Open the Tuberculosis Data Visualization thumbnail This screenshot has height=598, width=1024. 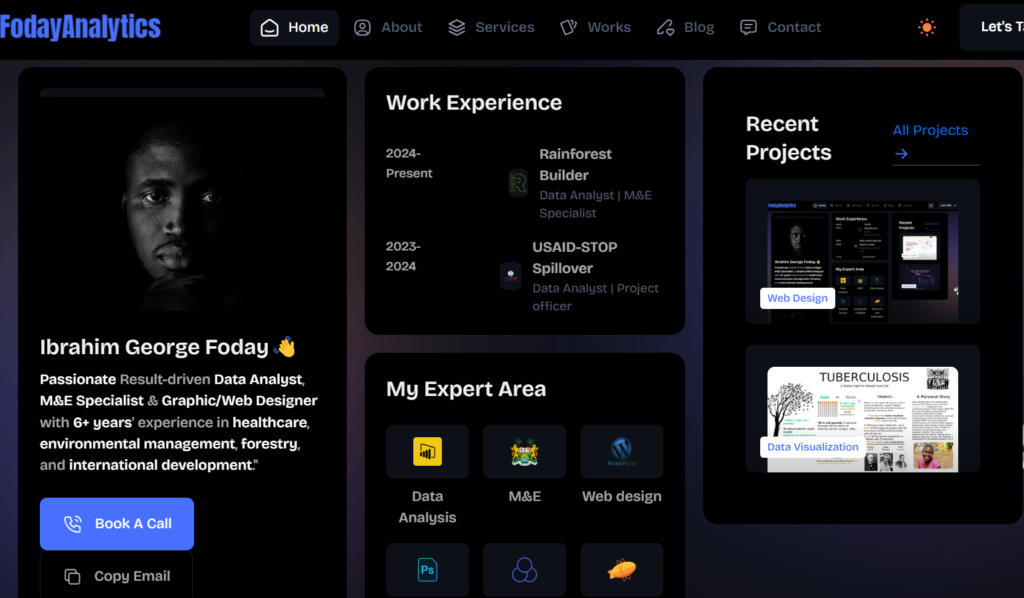[x=862, y=418]
